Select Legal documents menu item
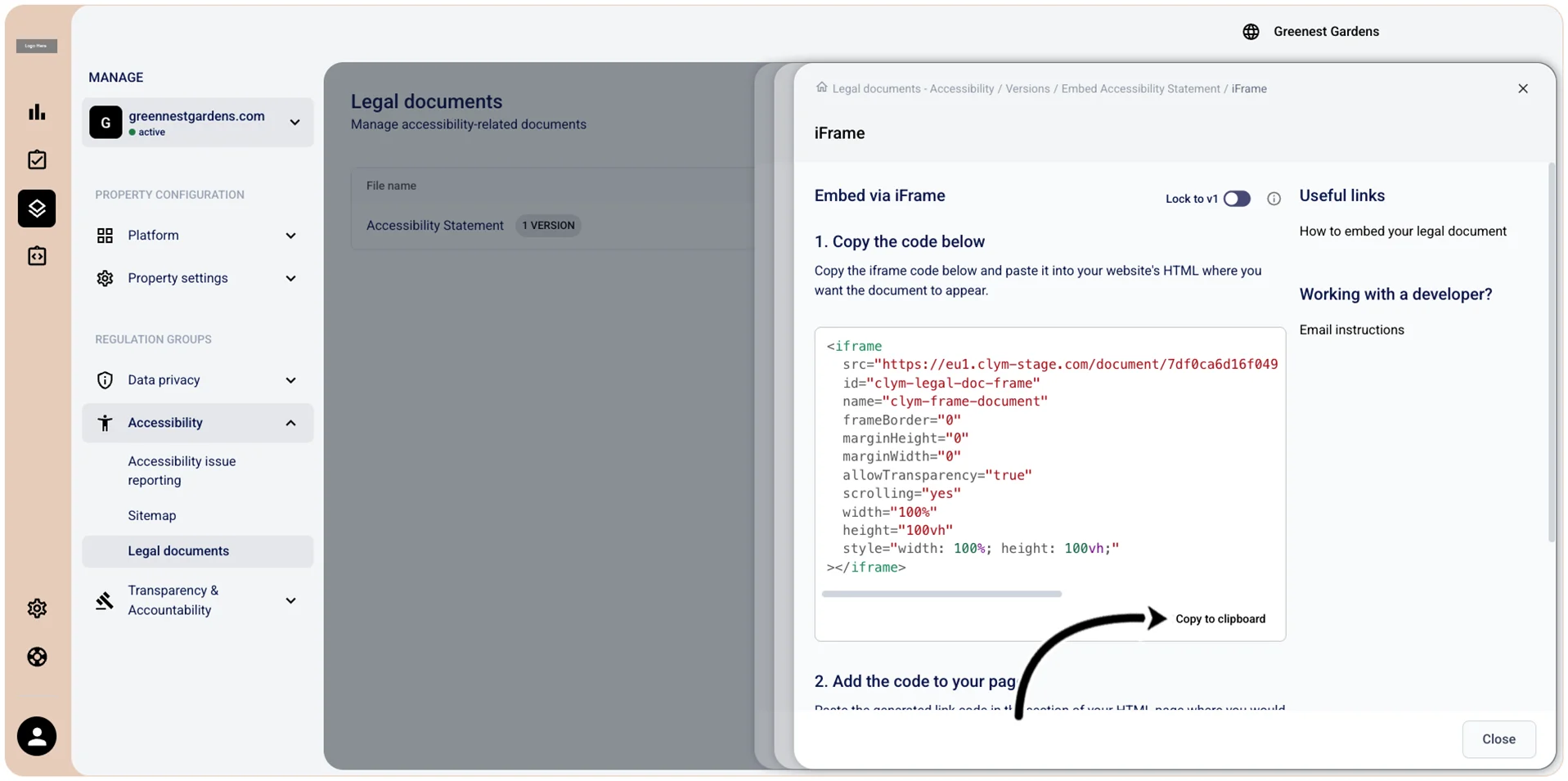The height and width of the screenshot is (781, 1568). click(x=197, y=551)
